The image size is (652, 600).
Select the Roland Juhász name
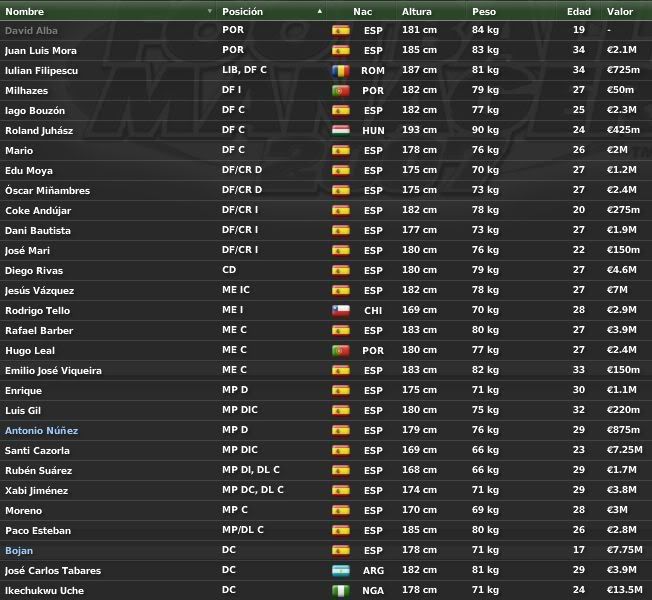(39, 131)
